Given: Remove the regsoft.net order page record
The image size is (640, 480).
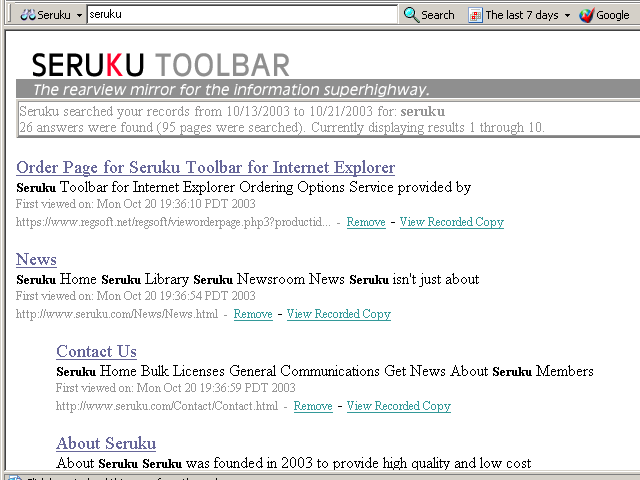Looking at the screenshot, I should click(x=366, y=222).
